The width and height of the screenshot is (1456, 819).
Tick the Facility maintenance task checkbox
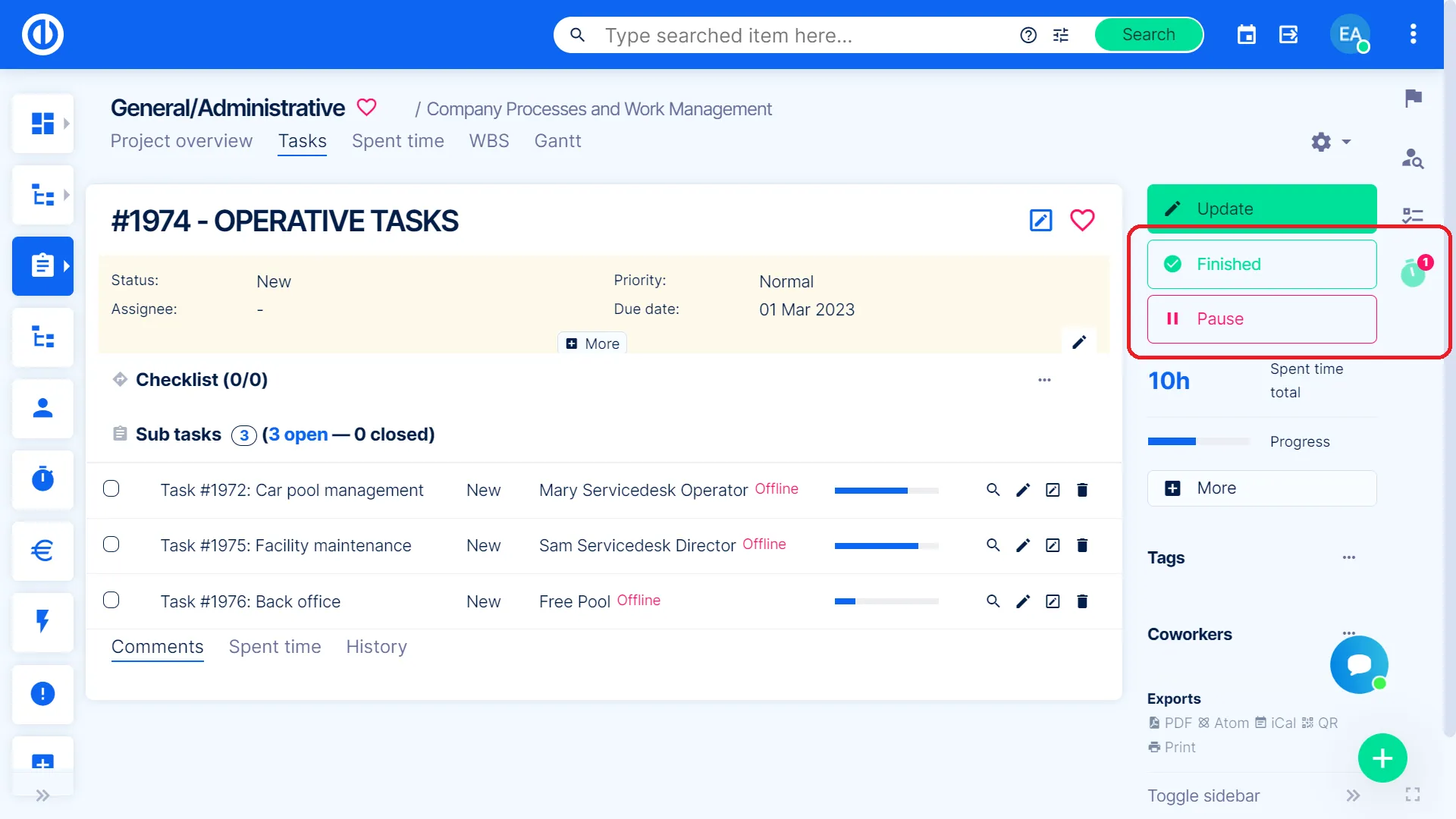pos(111,544)
